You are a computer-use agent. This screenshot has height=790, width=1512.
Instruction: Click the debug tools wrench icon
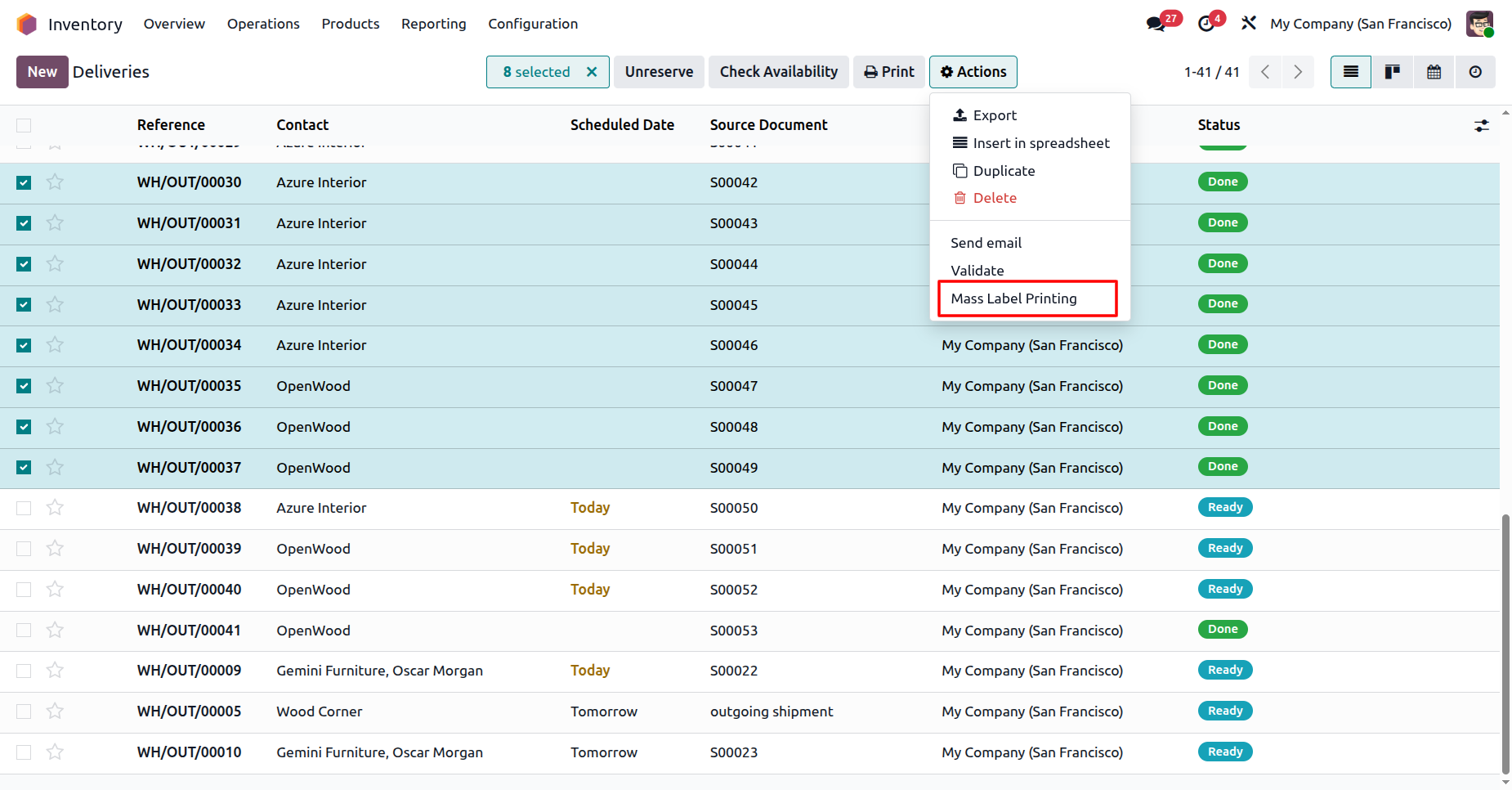[1248, 24]
